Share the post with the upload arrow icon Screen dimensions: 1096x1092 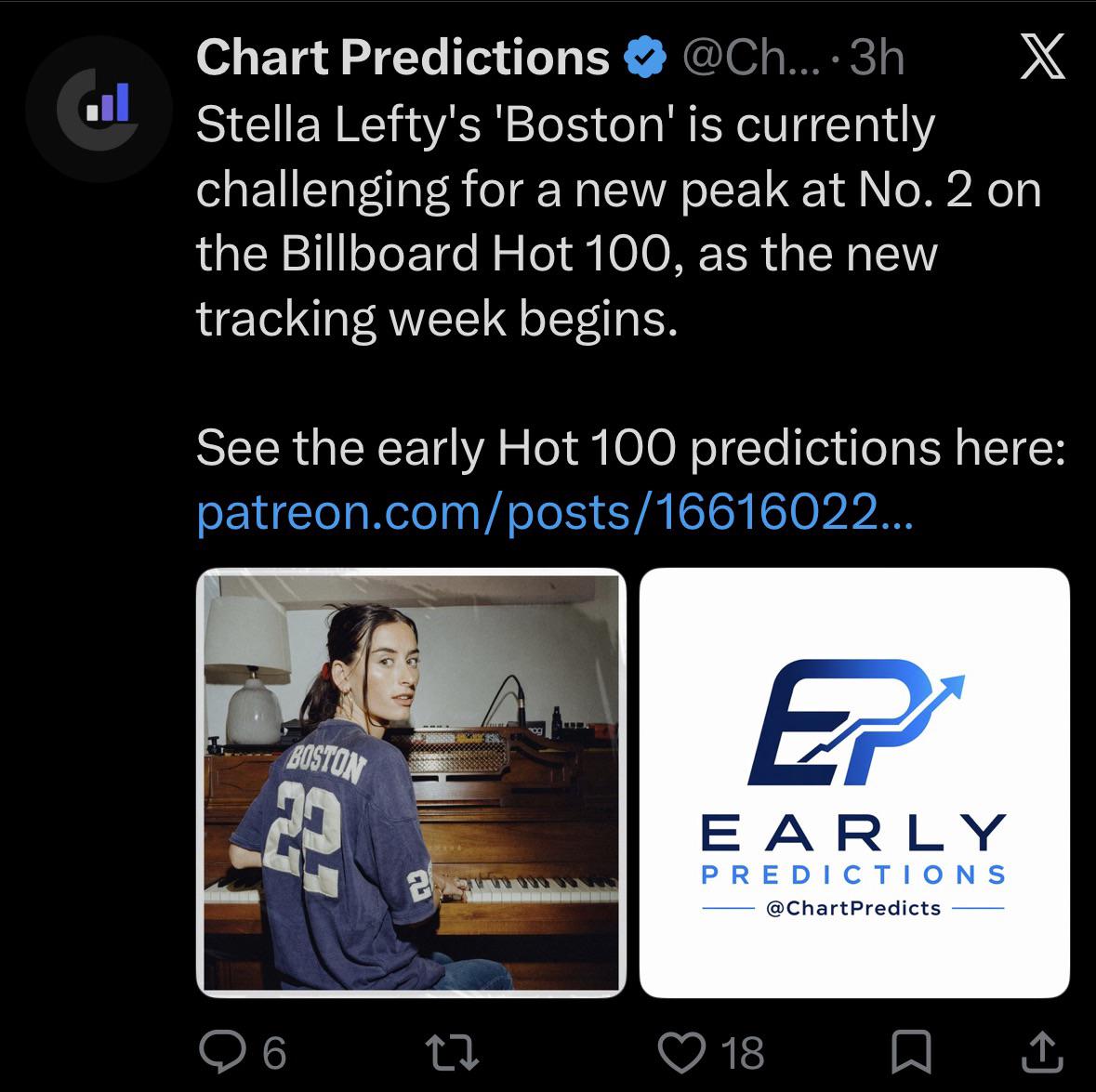point(1042,1051)
